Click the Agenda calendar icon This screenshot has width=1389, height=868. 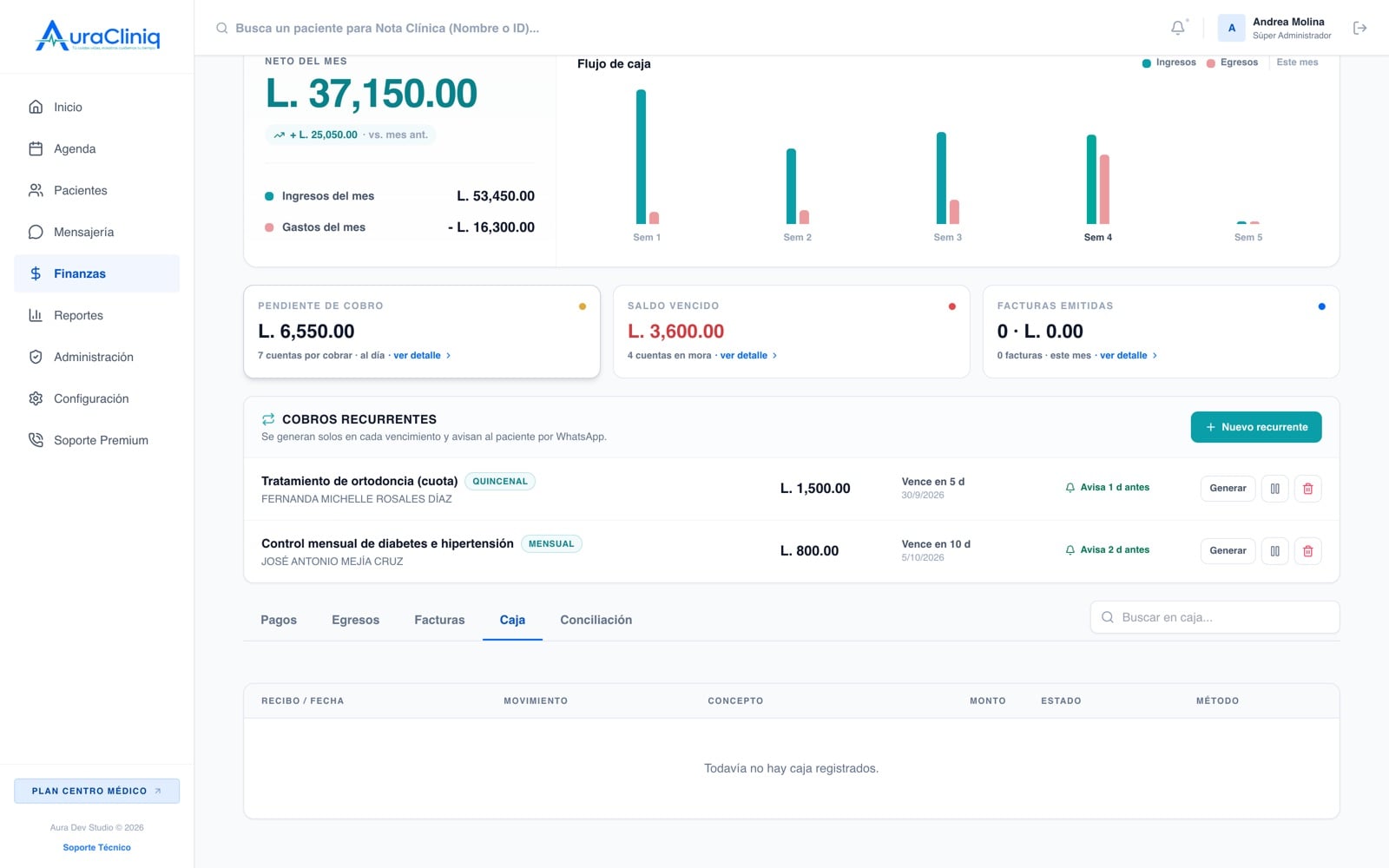36,148
